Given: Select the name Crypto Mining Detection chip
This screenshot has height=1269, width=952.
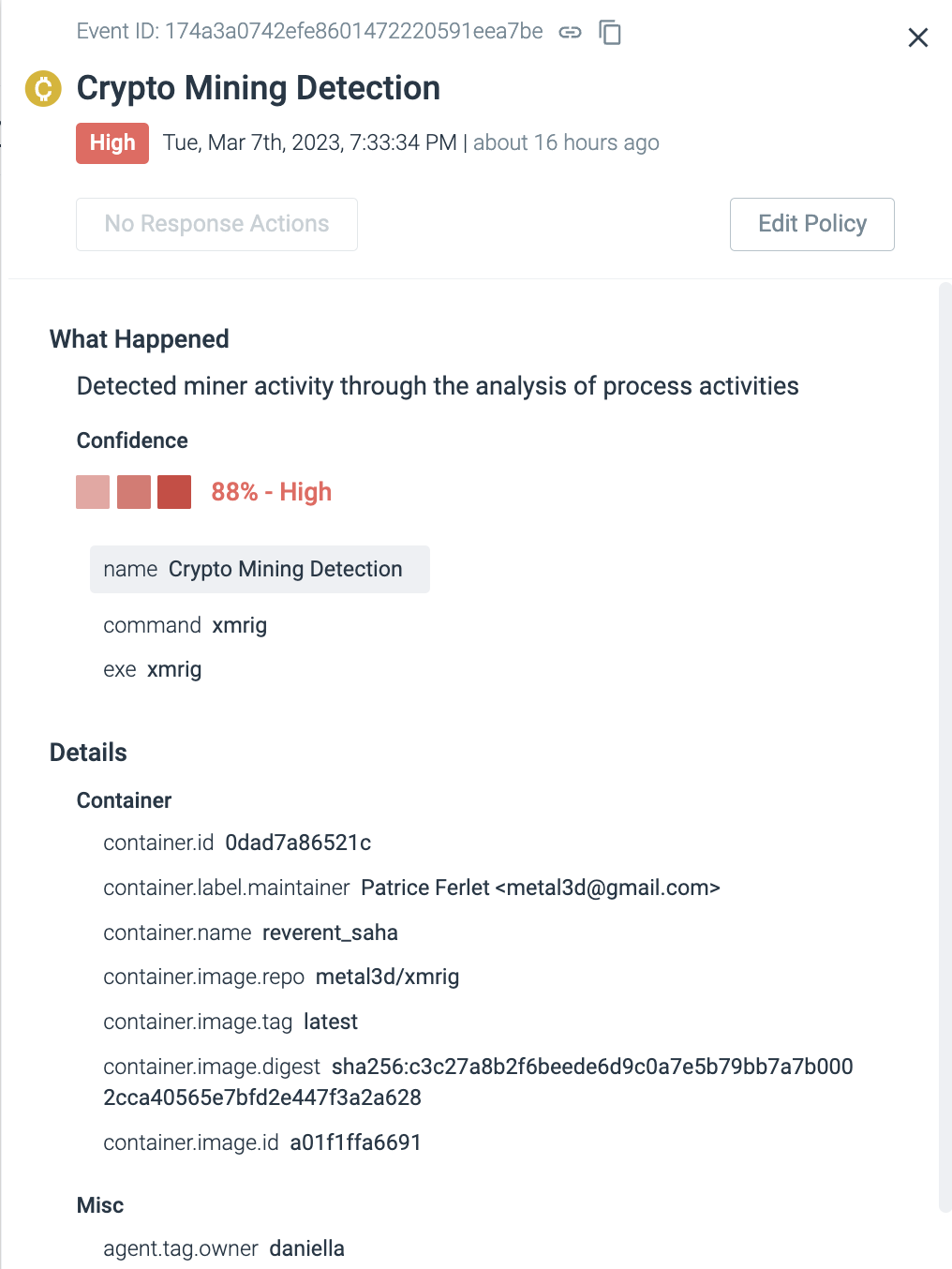Looking at the screenshot, I should [x=260, y=569].
